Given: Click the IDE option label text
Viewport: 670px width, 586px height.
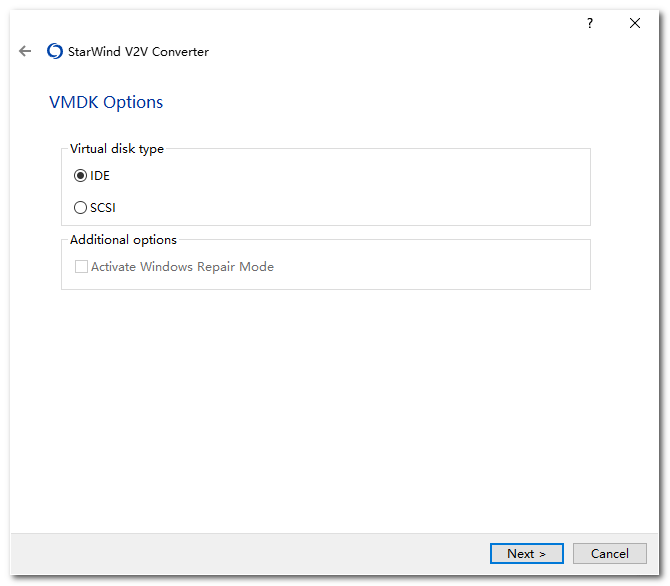Looking at the screenshot, I should point(100,176).
